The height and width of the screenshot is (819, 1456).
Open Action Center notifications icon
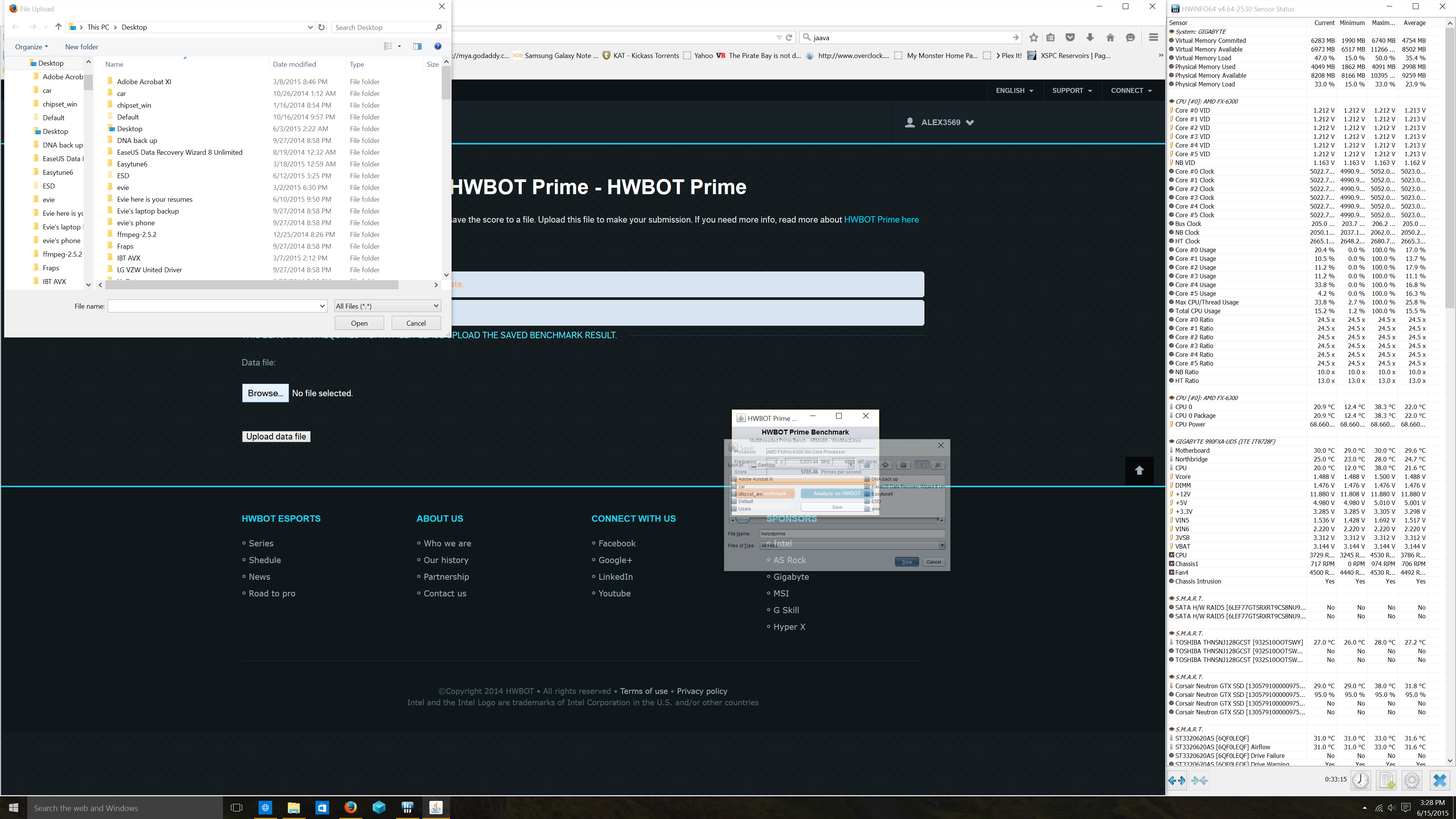[x=1406, y=808]
